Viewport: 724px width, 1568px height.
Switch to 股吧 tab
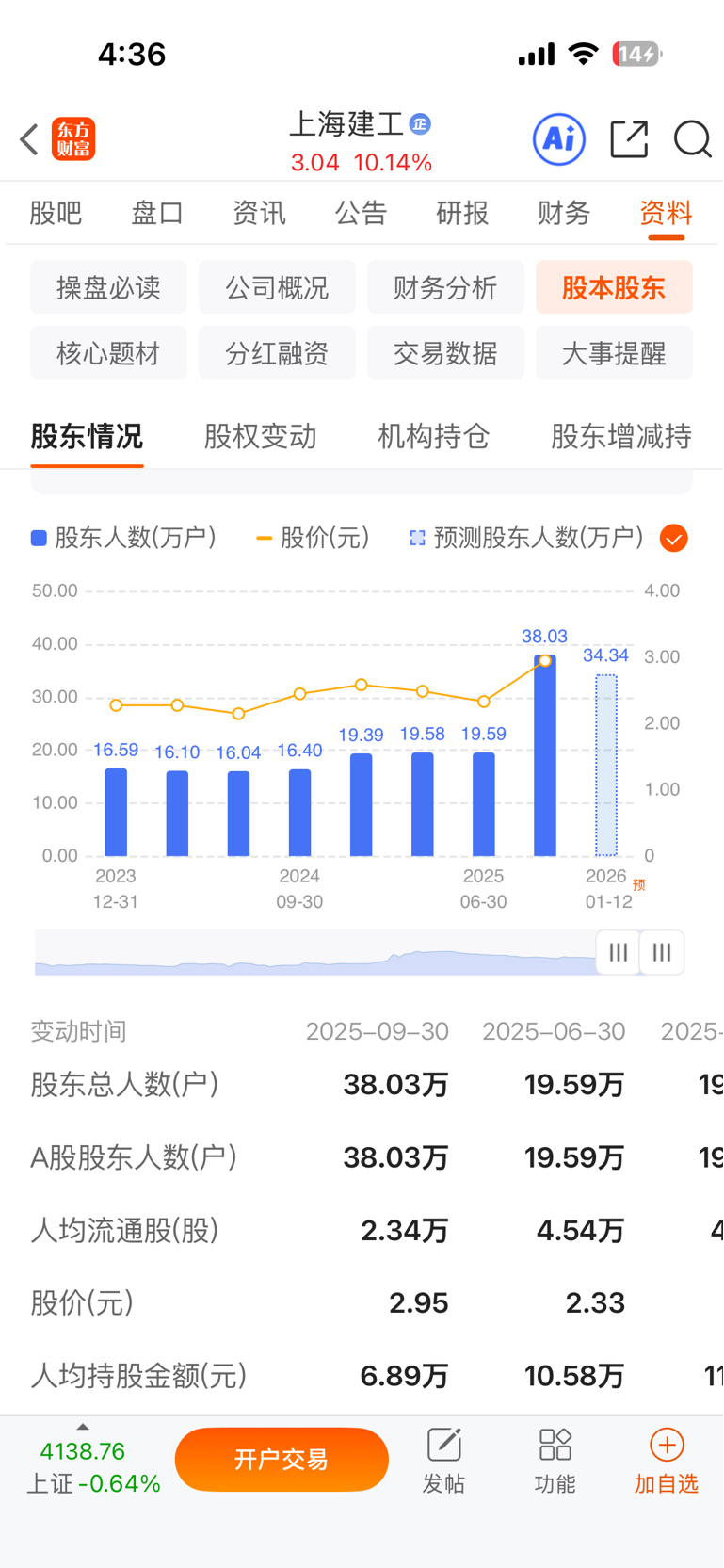pos(56,213)
